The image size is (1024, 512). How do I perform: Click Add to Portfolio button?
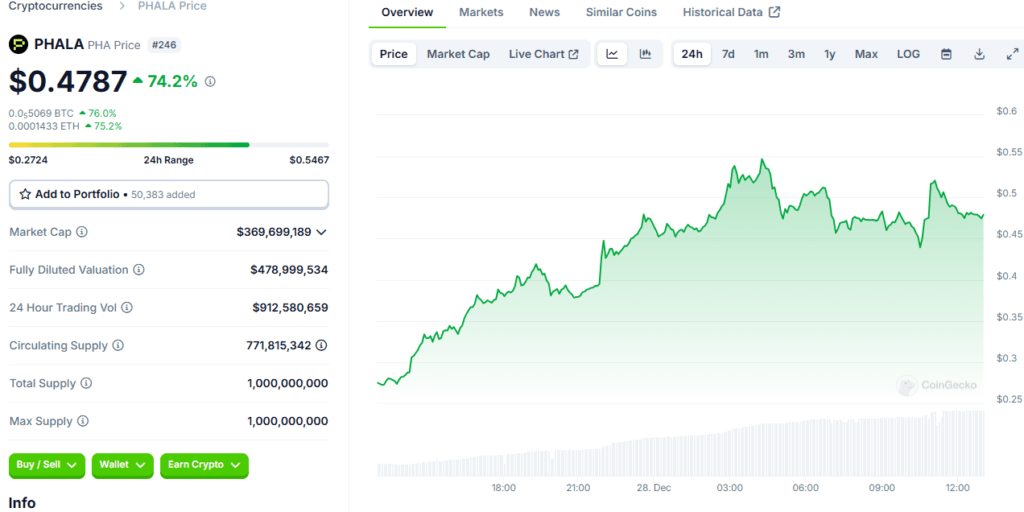[x=168, y=194]
